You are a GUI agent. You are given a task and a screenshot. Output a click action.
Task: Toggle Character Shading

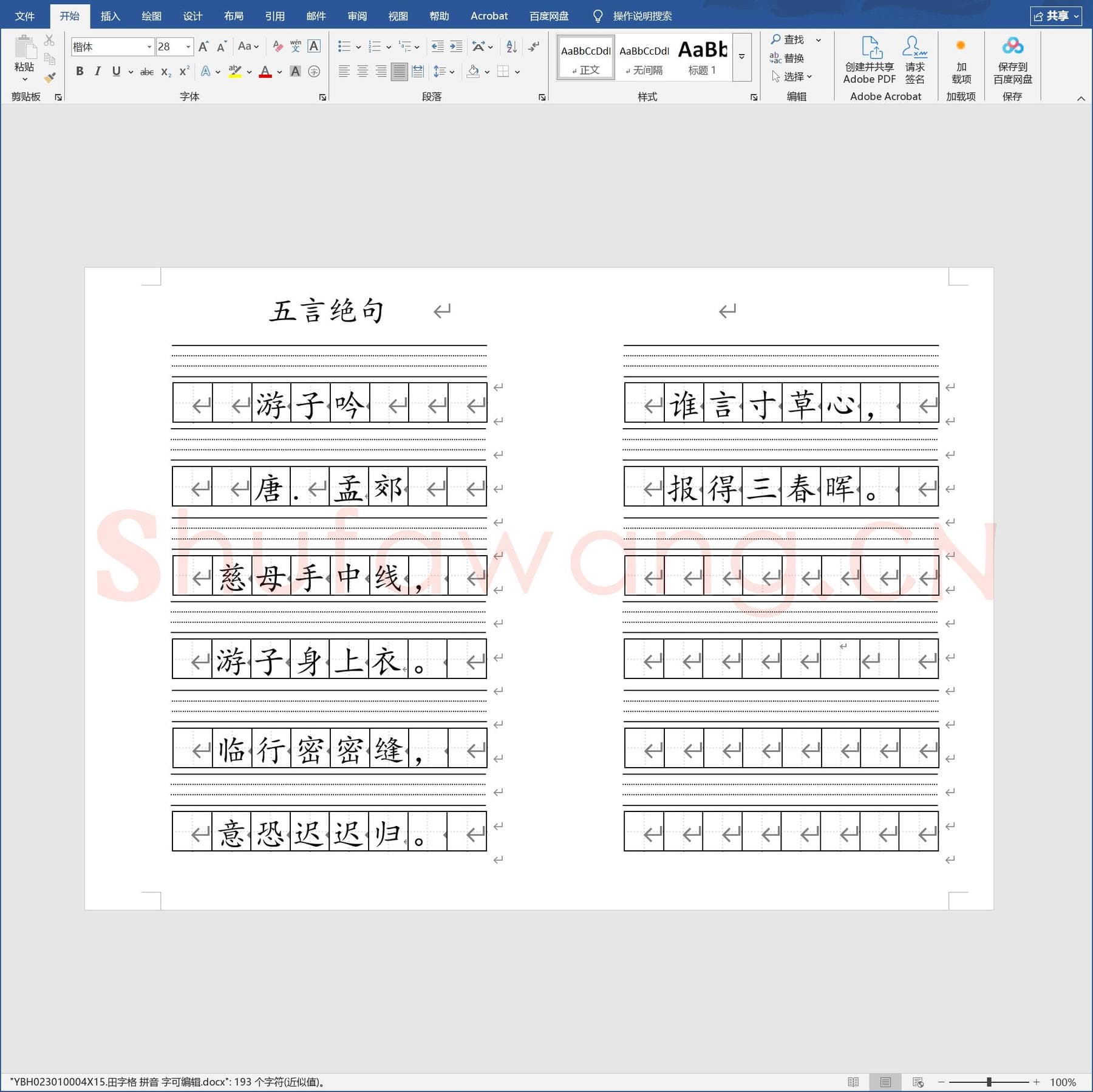point(295,72)
